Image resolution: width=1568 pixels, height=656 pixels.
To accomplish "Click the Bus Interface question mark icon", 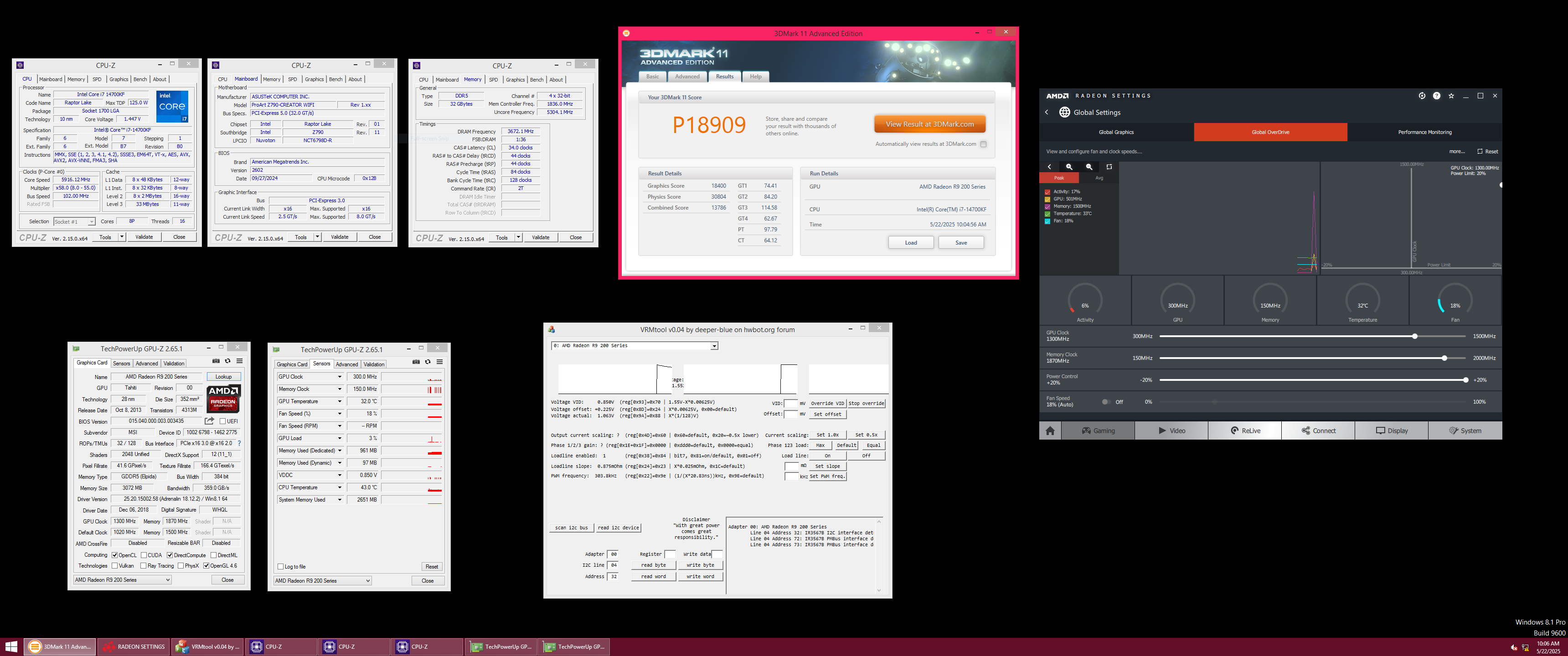I will pyautogui.click(x=239, y=443).
